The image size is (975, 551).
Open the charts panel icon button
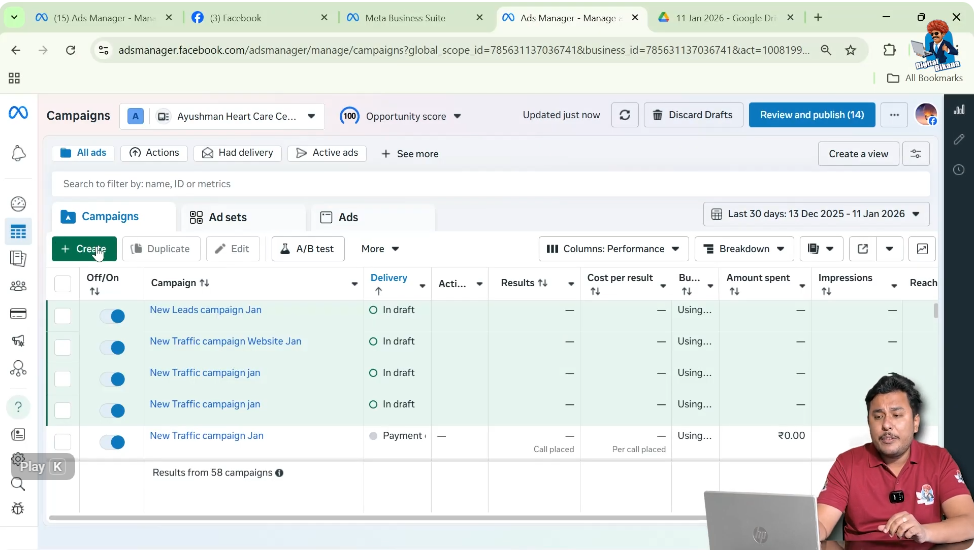tap(922, 249)
